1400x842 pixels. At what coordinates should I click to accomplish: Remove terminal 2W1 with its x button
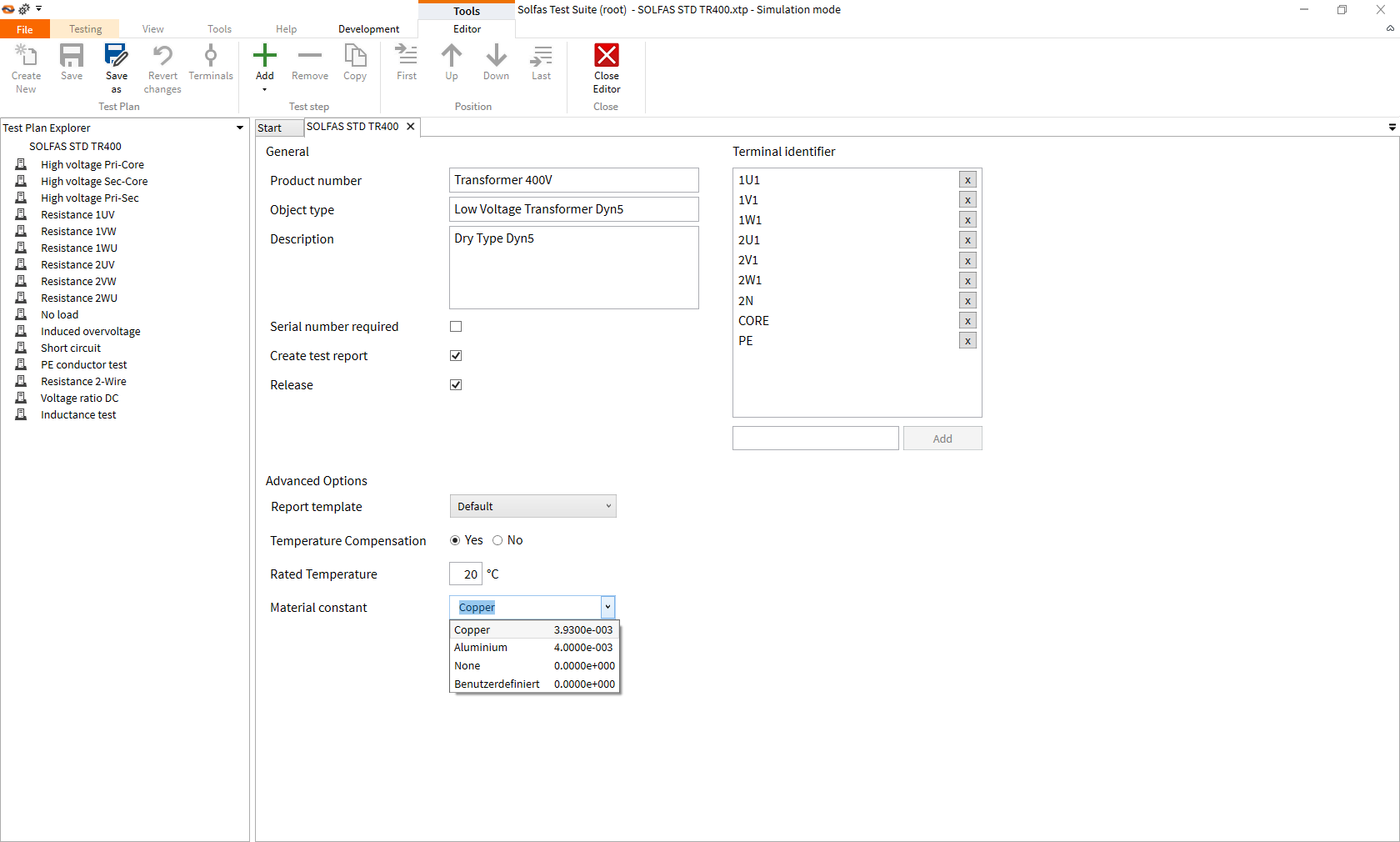click(x=967, y=281)
